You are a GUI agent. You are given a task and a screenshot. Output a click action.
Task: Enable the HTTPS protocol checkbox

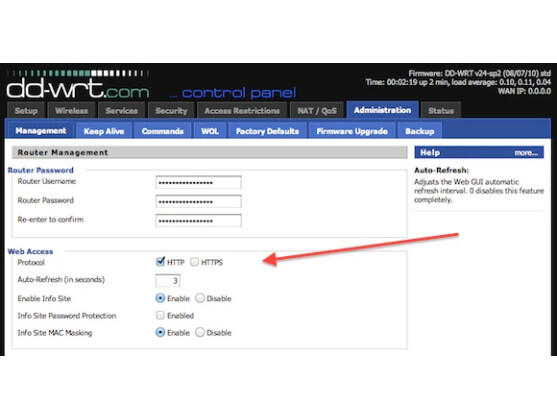[194, 262]
